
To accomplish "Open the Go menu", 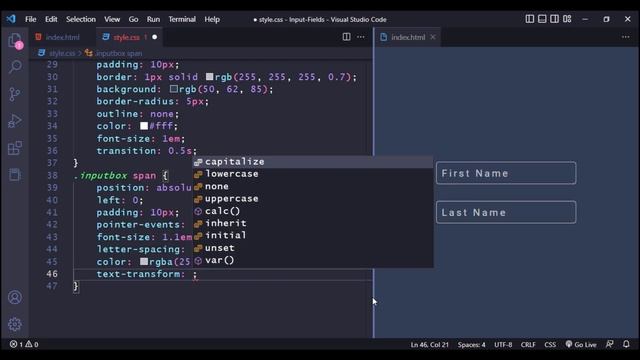I will coord(133,19).
